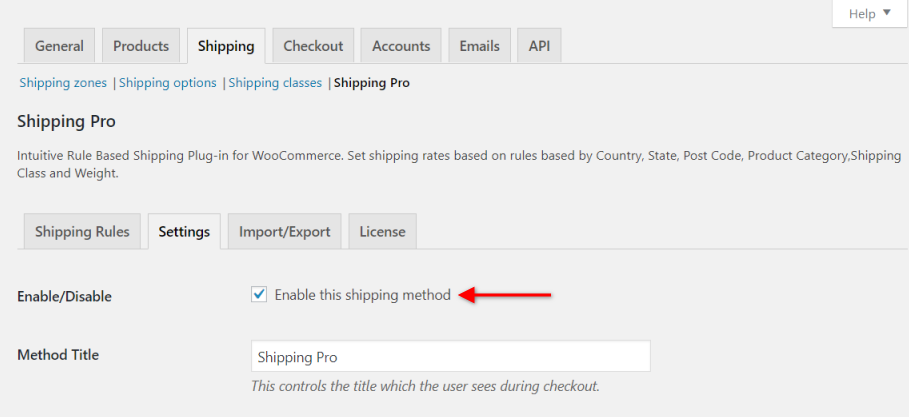
Task: Select the Settings sub-tab
Action: [184, 231]
